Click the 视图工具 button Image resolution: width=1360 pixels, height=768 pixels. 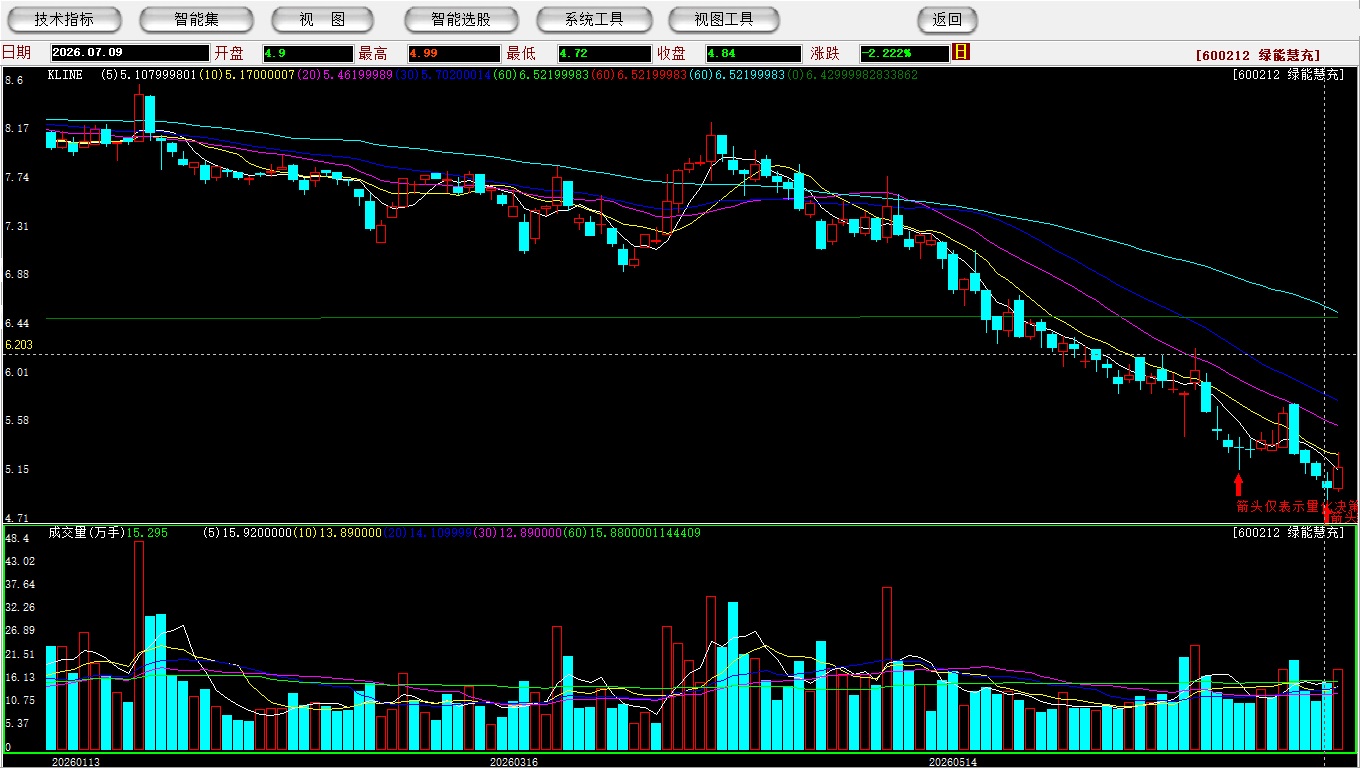725,20
